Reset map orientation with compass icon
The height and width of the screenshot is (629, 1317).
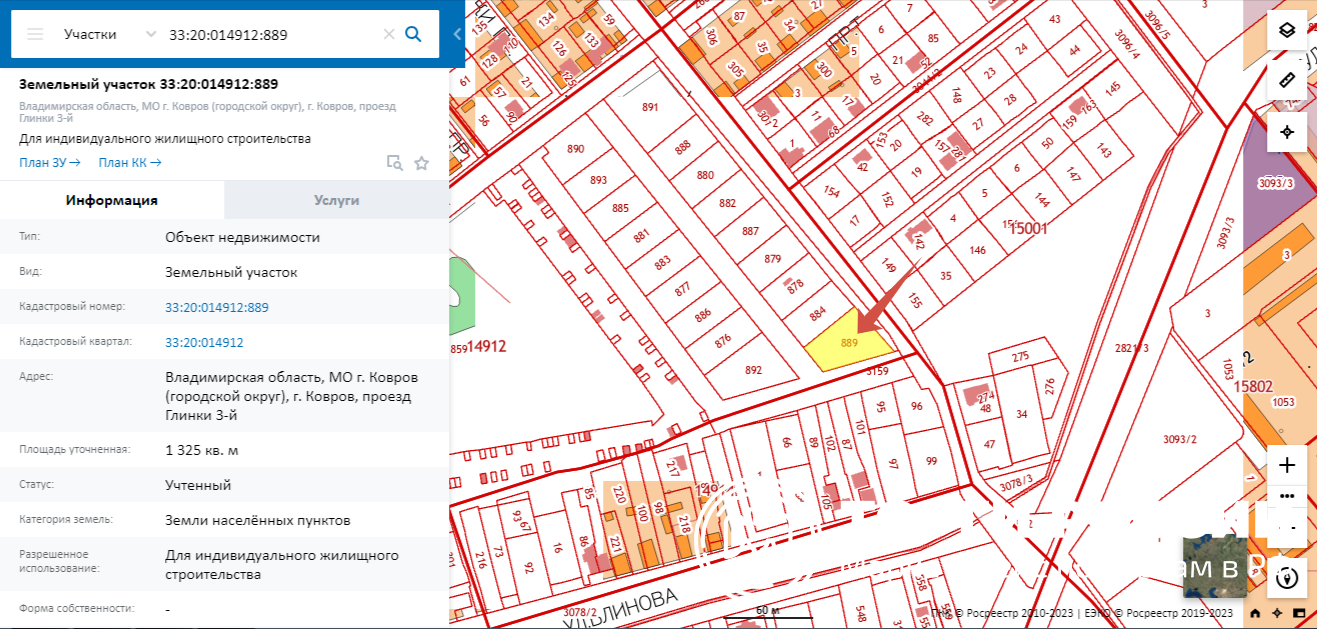[1288, 577]
